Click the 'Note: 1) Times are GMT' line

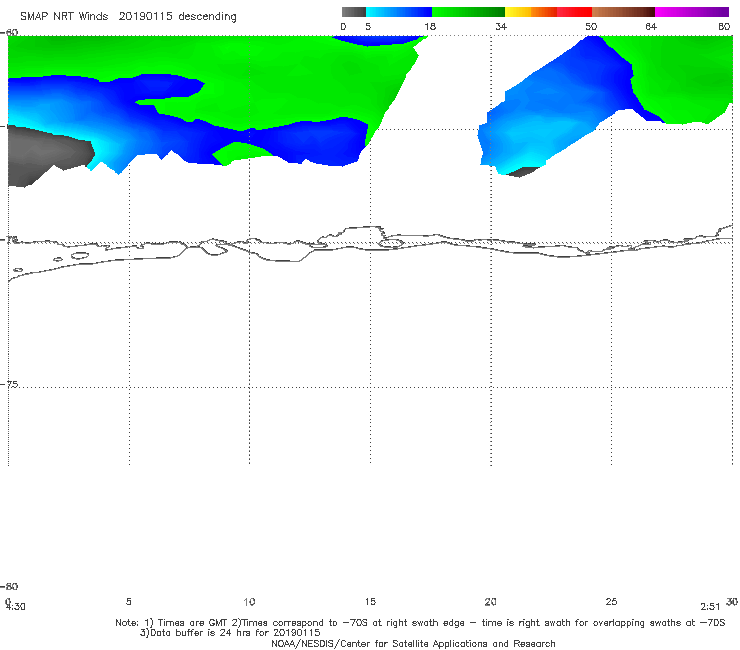[x=420, y=623]
